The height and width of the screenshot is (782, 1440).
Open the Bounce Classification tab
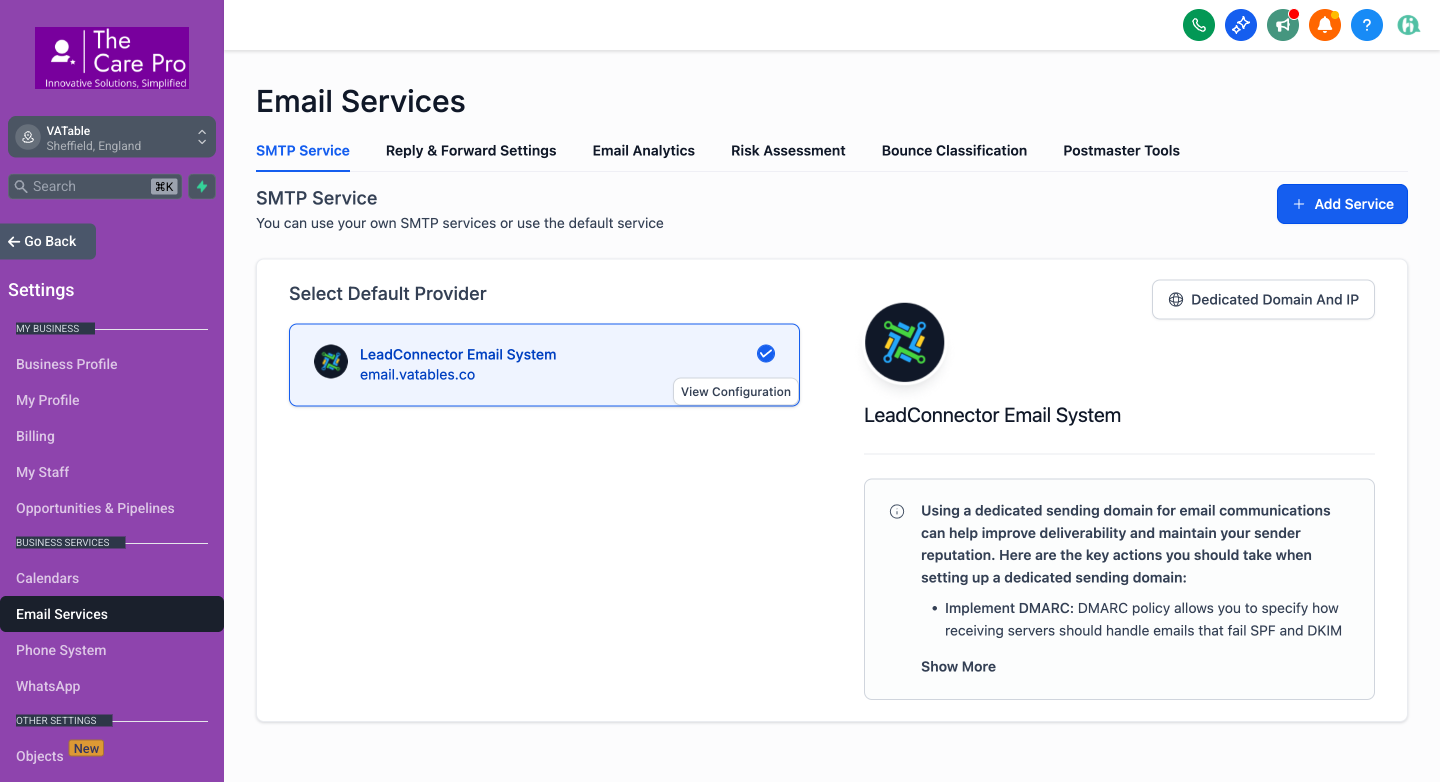click(x=954, y=150)
